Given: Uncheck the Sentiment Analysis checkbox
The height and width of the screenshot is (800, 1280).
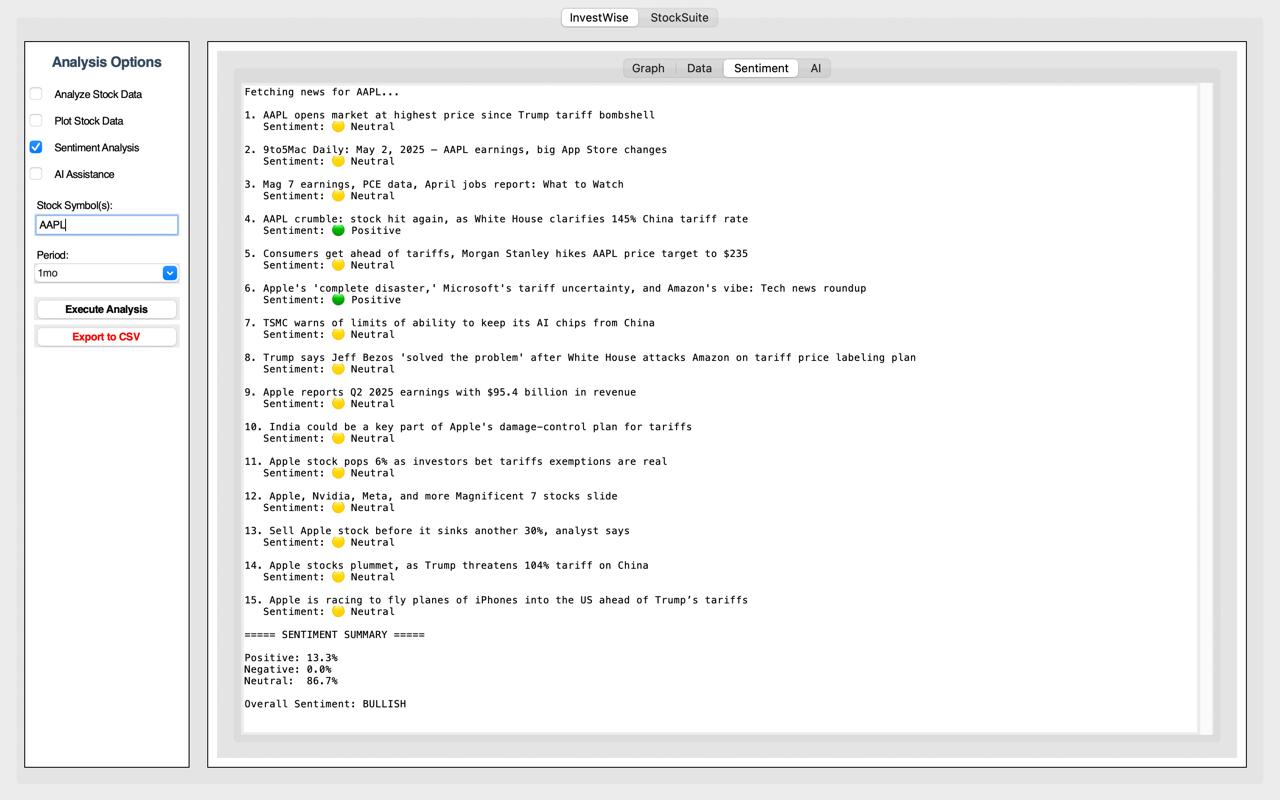Looking at the screenshot, I should (x=36, y=147).
